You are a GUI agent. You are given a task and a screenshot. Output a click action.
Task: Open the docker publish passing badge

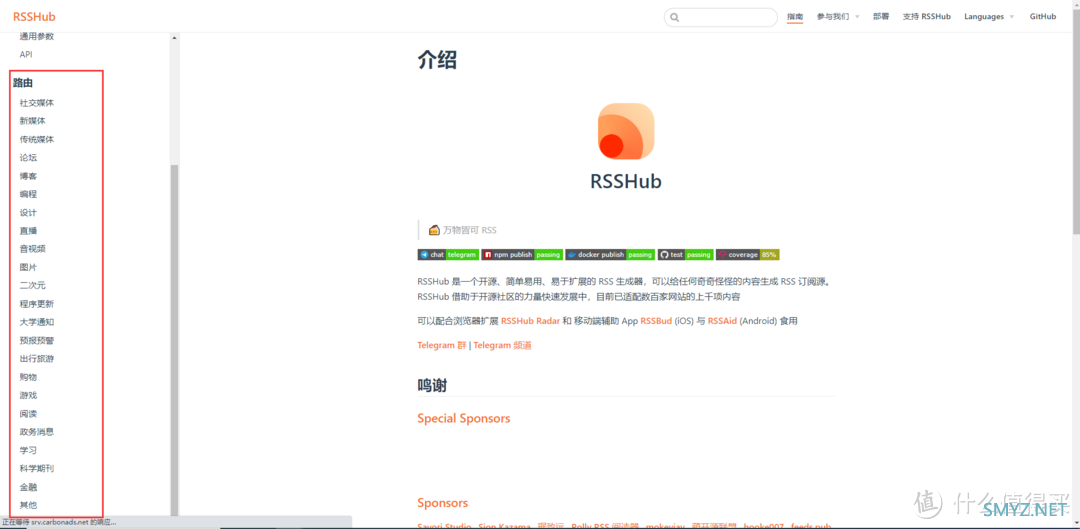click(610, 254)
